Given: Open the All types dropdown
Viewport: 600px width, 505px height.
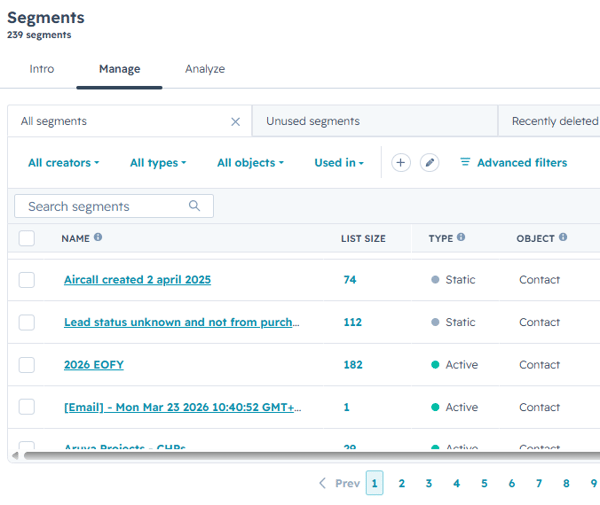Looking at the screenshot, I should (x=157, y=163).
